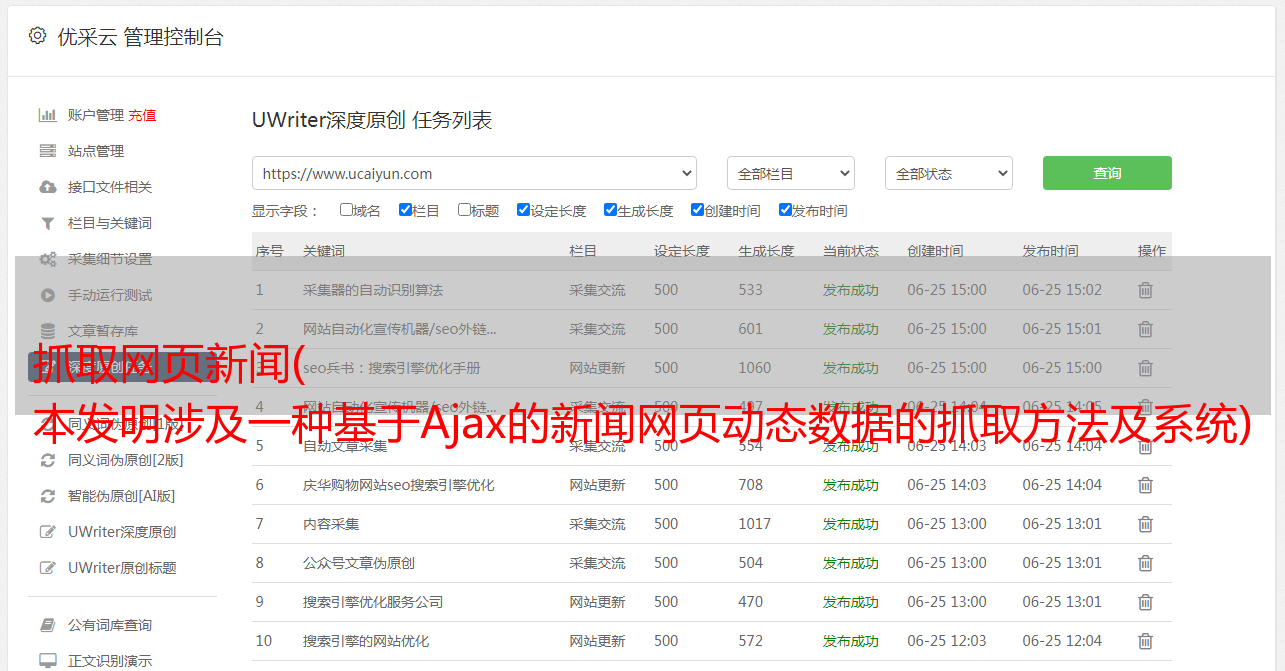Viewport: 1285px width, 671px height.
Task: Select UWriter原创标题 in sidebar
Action: (x=122, y=568)
